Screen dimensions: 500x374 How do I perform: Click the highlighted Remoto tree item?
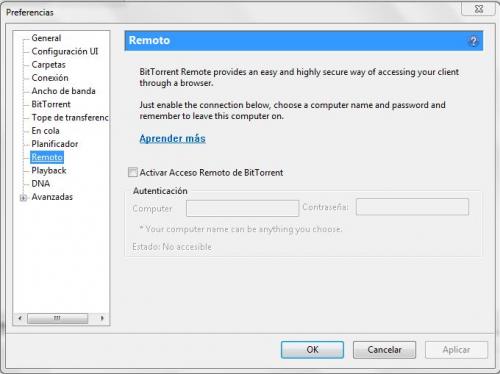click(47, 157)
